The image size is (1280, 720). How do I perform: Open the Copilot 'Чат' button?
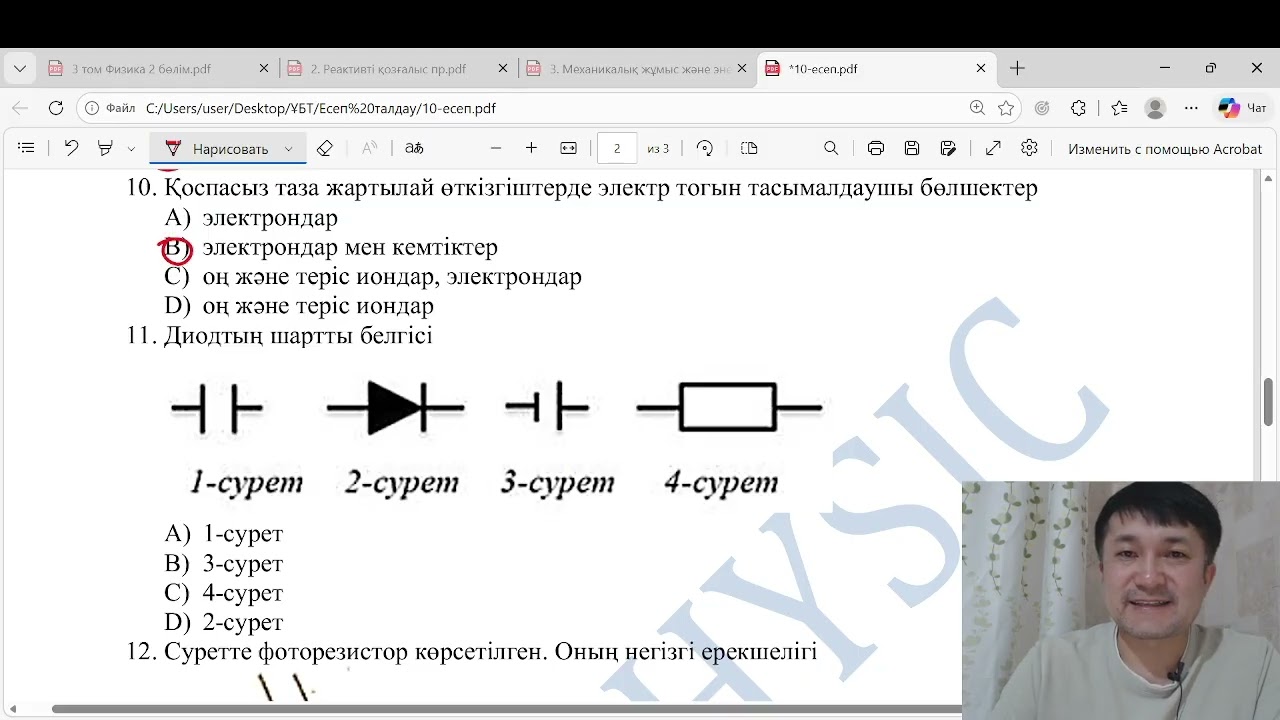point(1243,108)
